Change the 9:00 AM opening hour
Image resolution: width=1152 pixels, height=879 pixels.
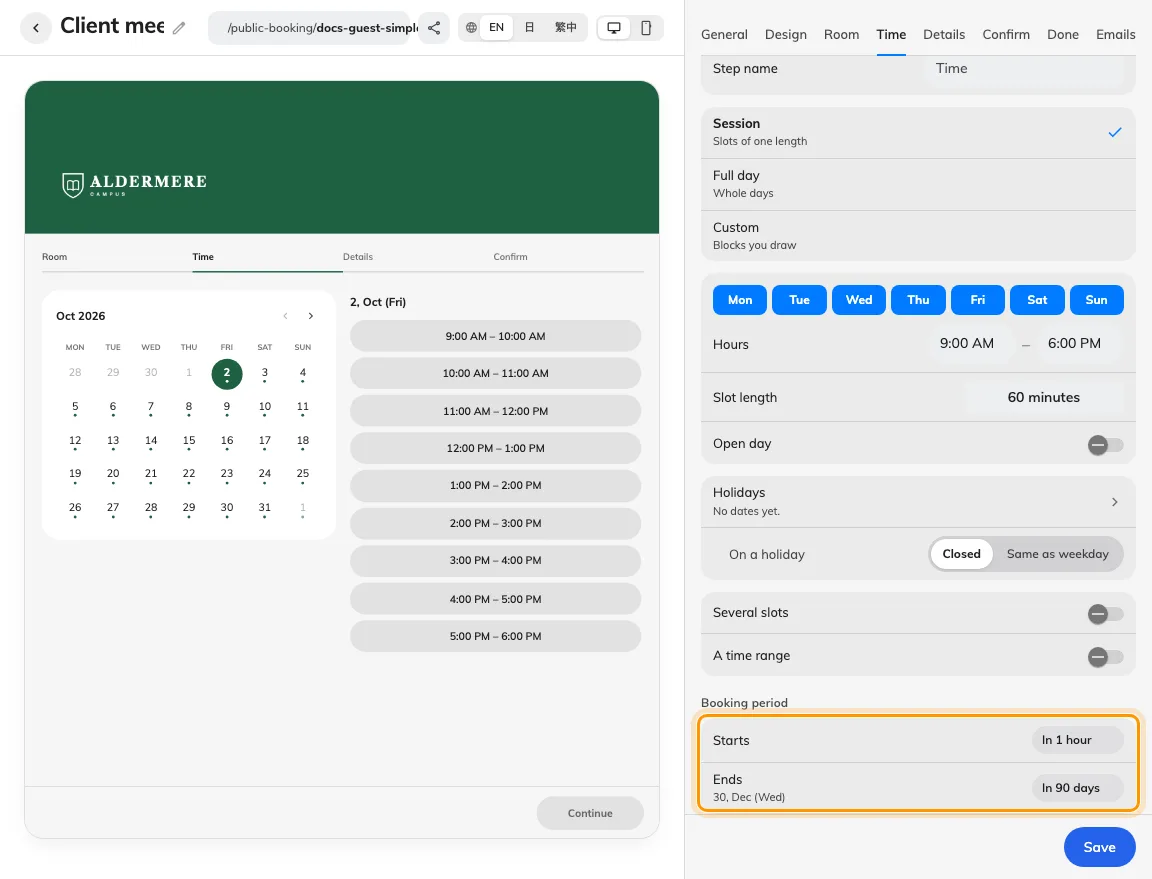click(966, 343)
